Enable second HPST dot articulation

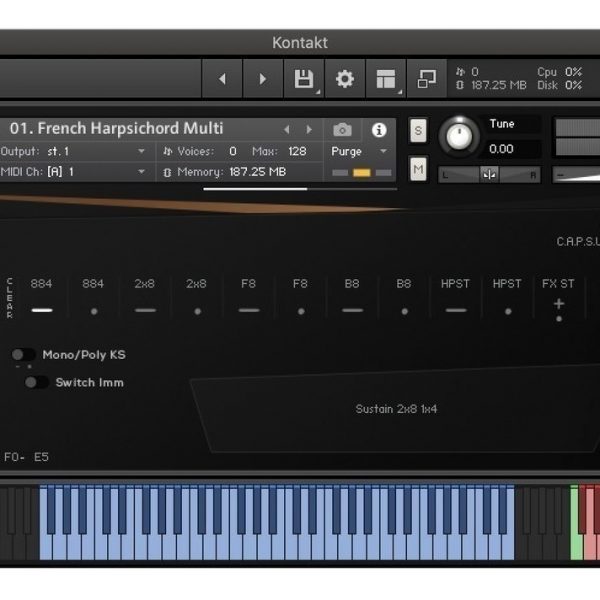508,311
